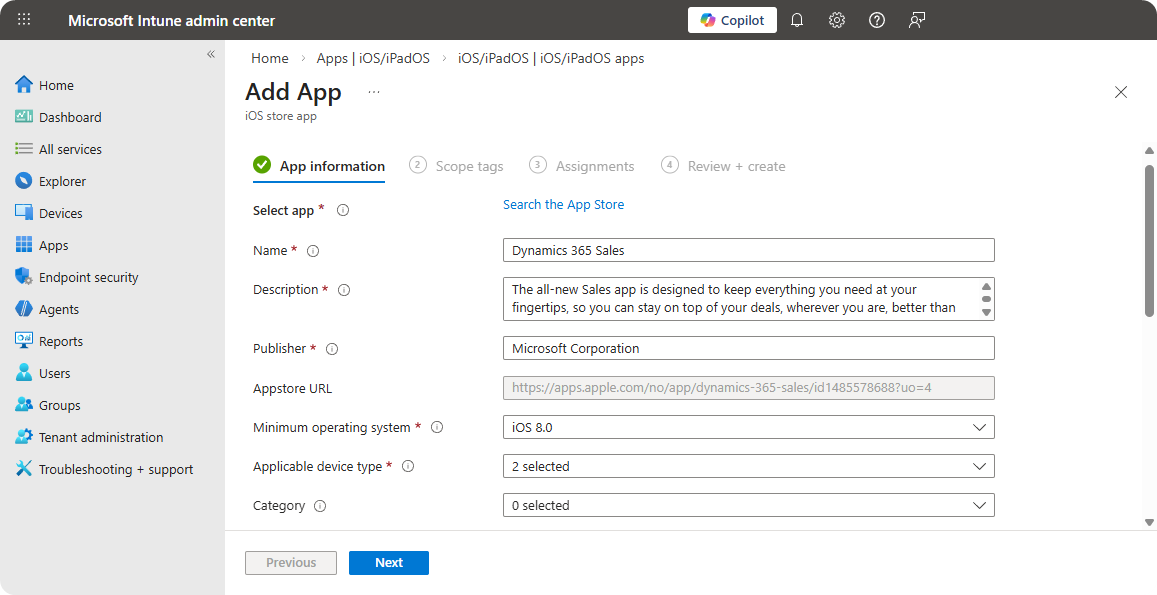Image resolution: width=1157 pixels, height=595 pixels.
Task: Click the help question mark icon
Action: pos(877,20)
